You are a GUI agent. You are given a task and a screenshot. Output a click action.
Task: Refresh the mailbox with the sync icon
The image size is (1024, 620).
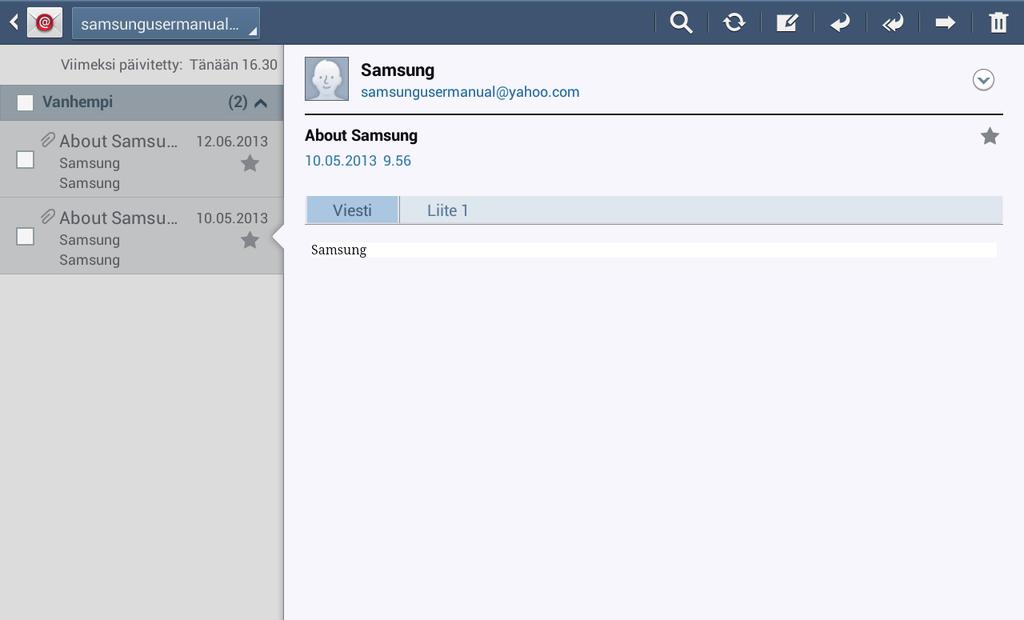[x=734, y=23]
